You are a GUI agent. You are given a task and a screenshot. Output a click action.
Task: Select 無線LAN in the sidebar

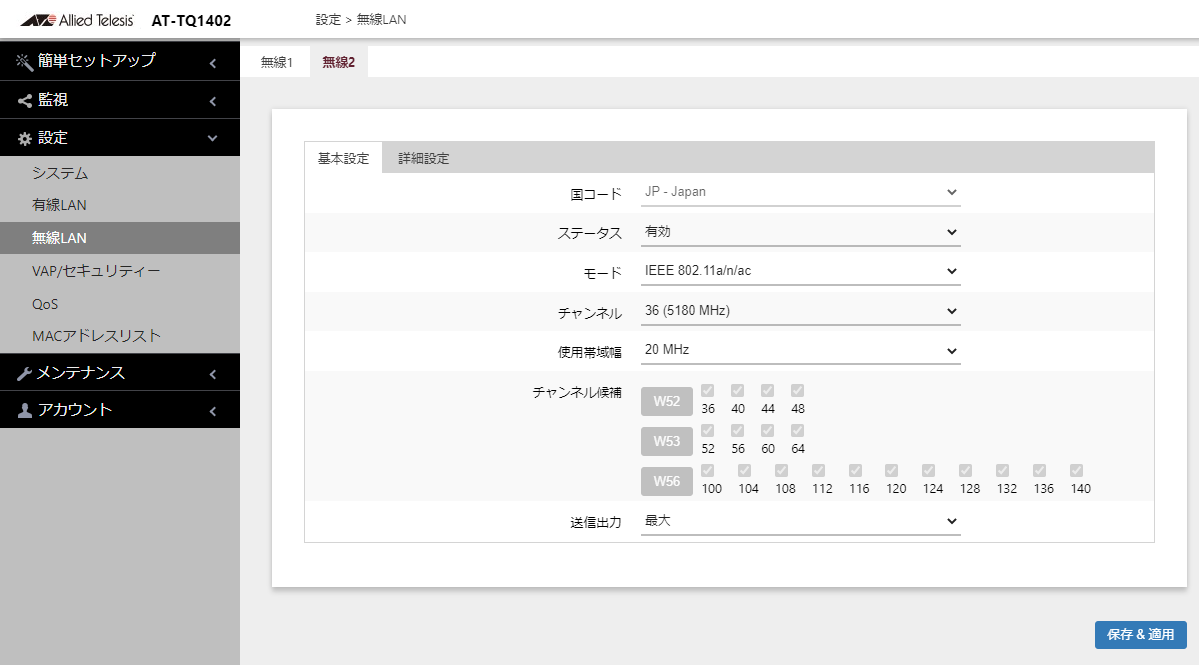click(120, 238)
